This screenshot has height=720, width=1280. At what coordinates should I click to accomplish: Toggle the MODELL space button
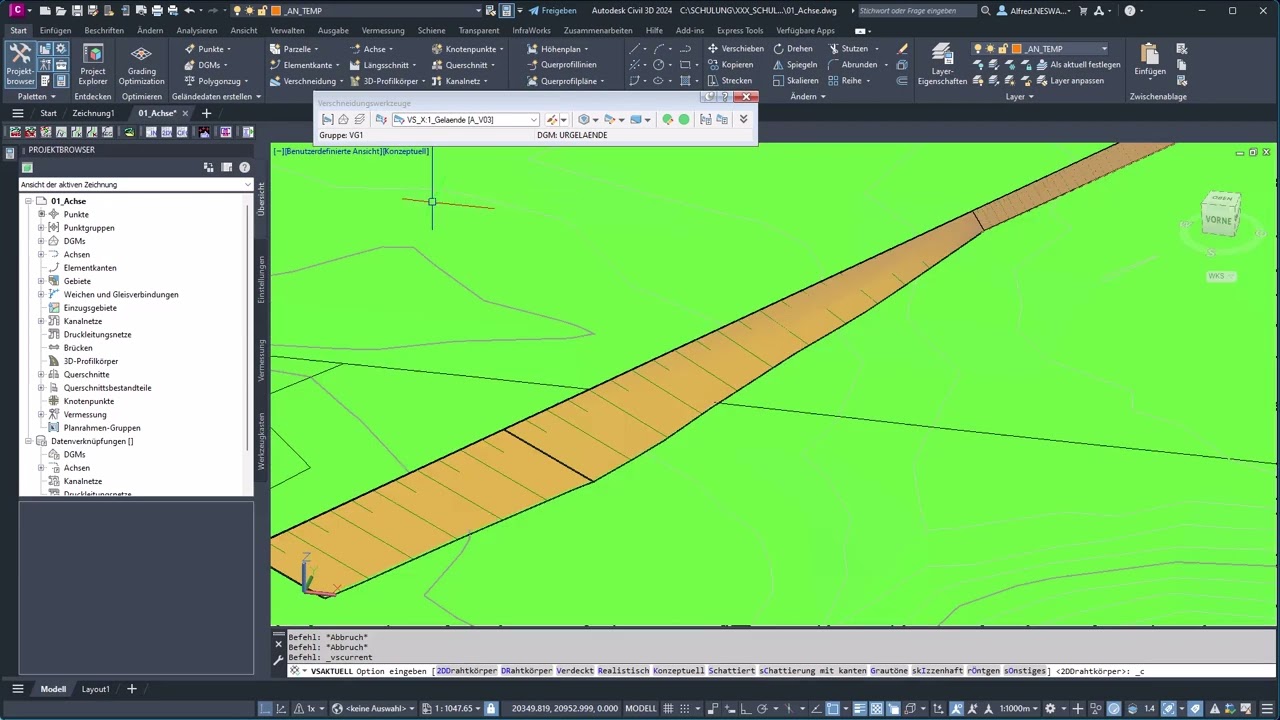(641, 708)
